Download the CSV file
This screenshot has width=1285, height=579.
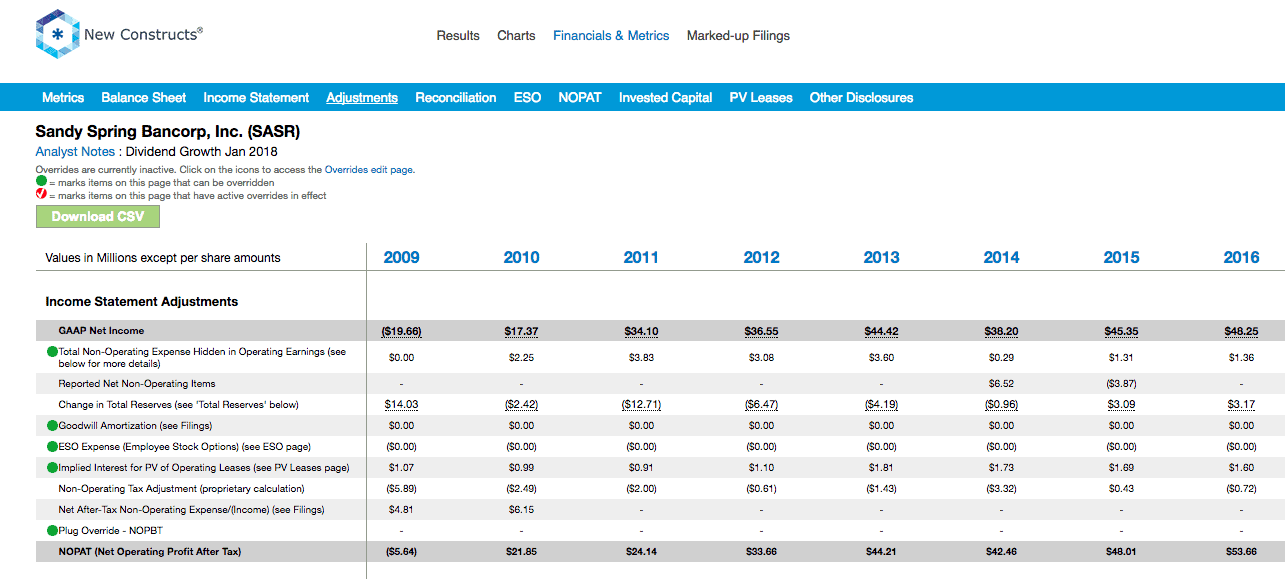[x=98, y=217]
